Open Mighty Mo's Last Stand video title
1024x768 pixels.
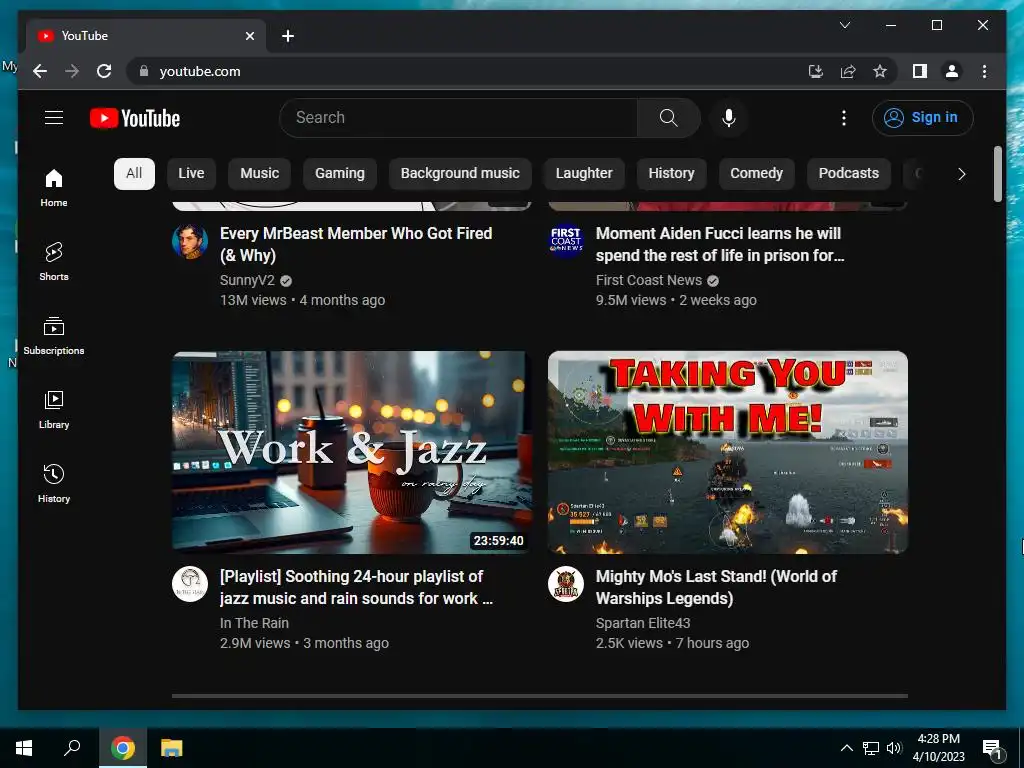pyautogui.click(x=716, y=587)
